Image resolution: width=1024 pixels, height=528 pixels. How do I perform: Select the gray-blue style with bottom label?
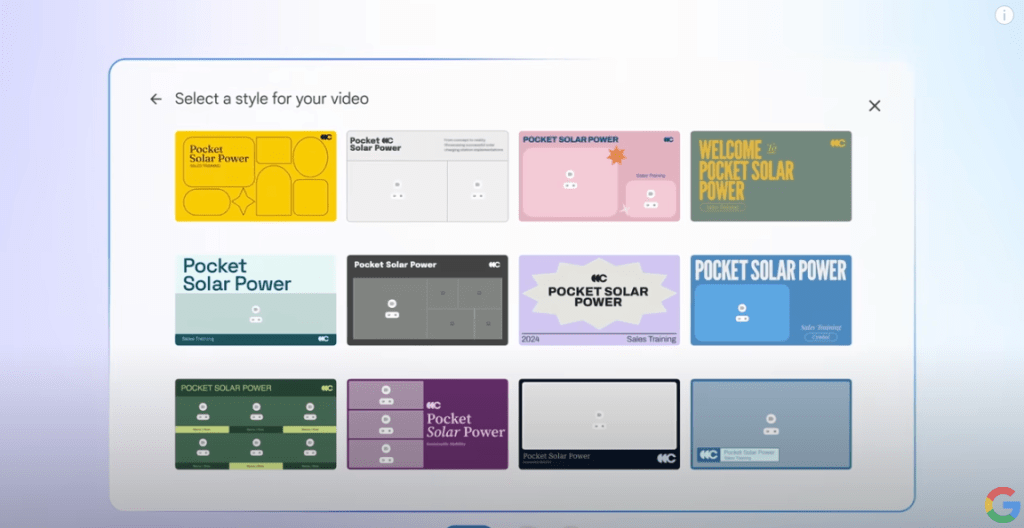(x=771, y=424)
